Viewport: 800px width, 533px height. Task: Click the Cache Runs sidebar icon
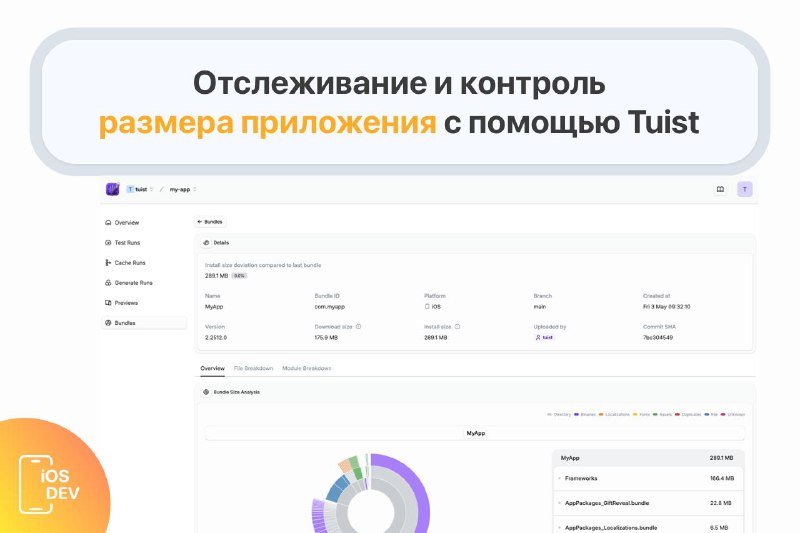[108, 263]
